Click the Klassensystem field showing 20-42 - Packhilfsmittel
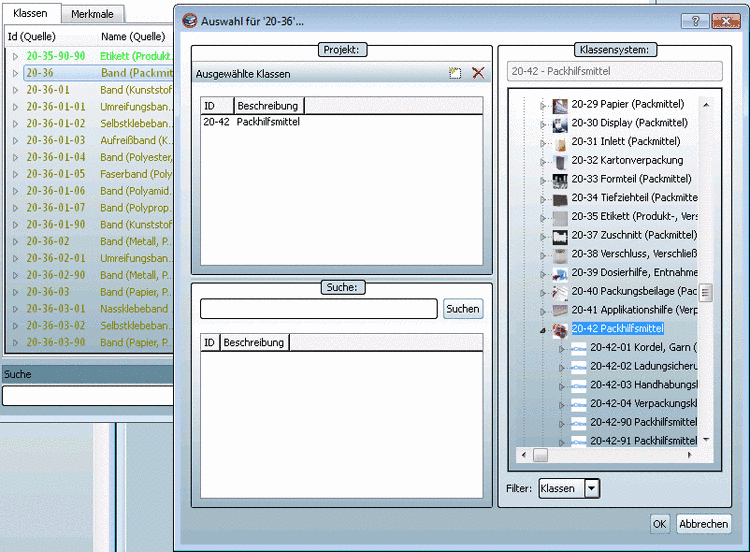The width and height of the screenshot is (750, 552). 615,71
